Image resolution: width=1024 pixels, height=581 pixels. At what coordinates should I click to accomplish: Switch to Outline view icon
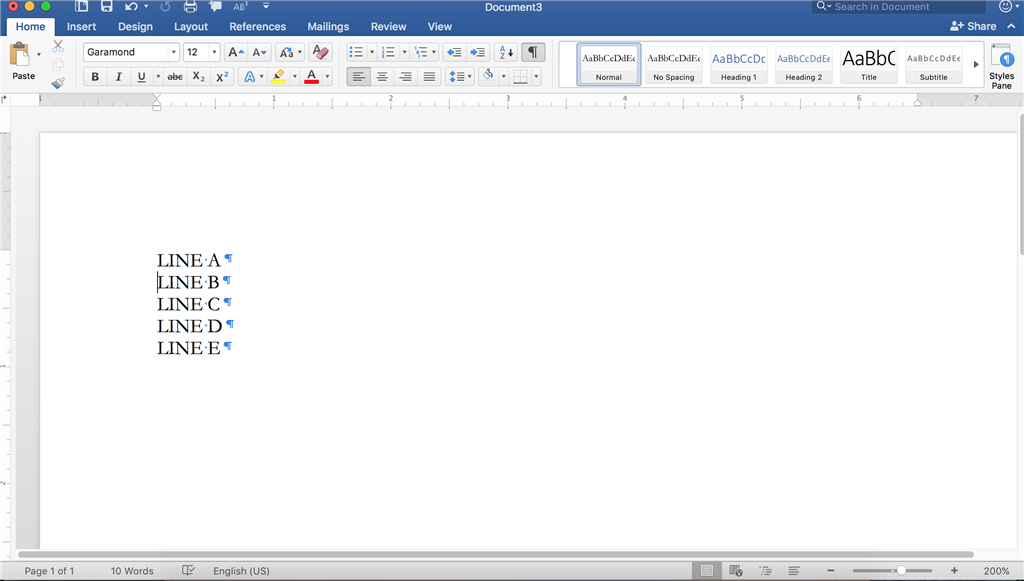tap(765, 571)
